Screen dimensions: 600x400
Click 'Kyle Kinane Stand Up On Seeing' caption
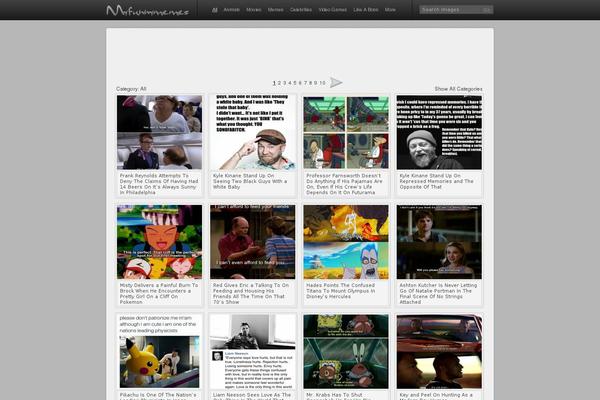250,181
